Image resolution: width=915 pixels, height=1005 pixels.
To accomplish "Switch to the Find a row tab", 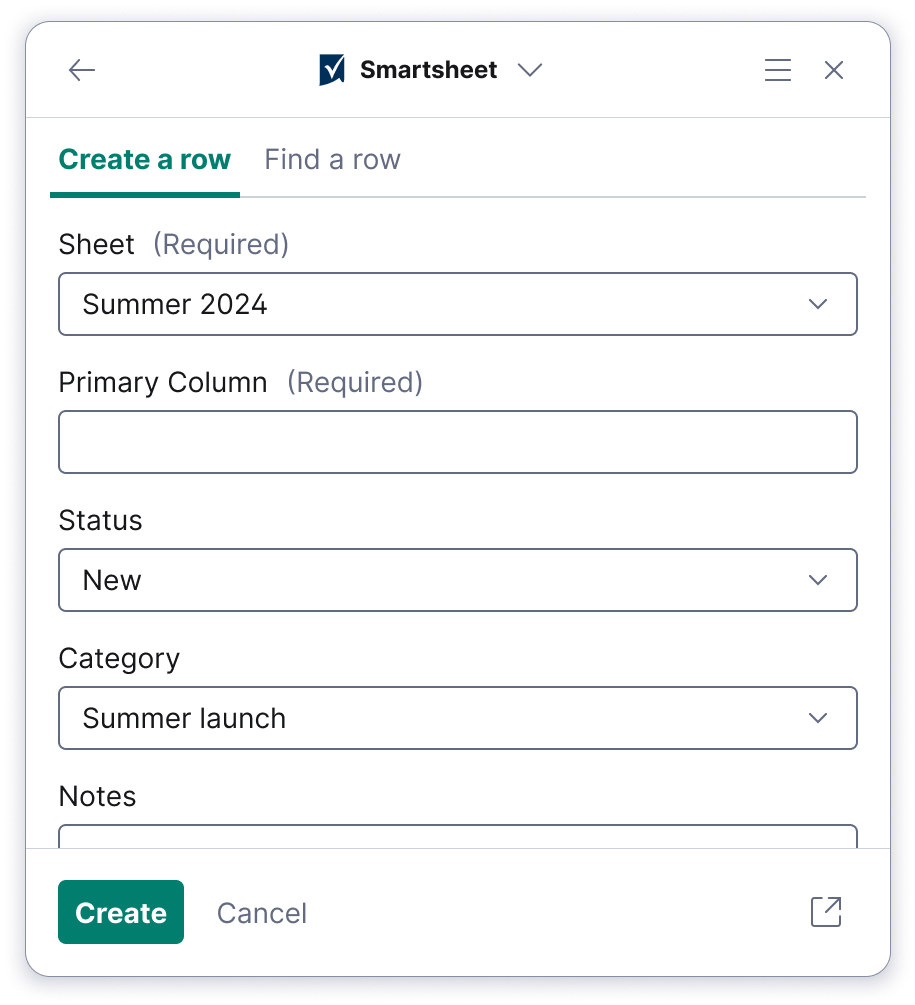I will 332,160.
